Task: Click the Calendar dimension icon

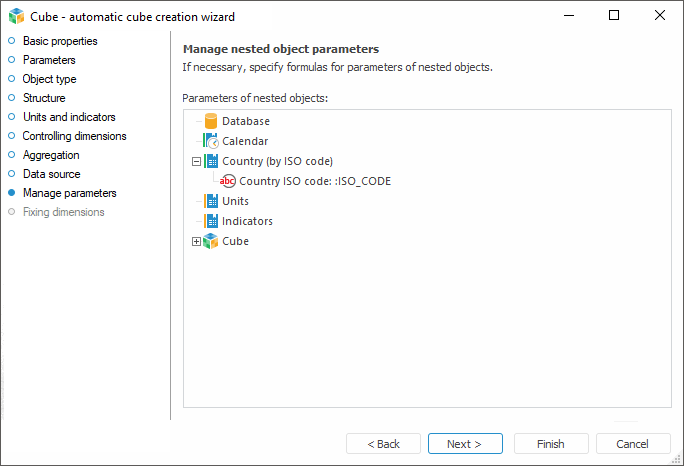Action: tap(210, 141)
